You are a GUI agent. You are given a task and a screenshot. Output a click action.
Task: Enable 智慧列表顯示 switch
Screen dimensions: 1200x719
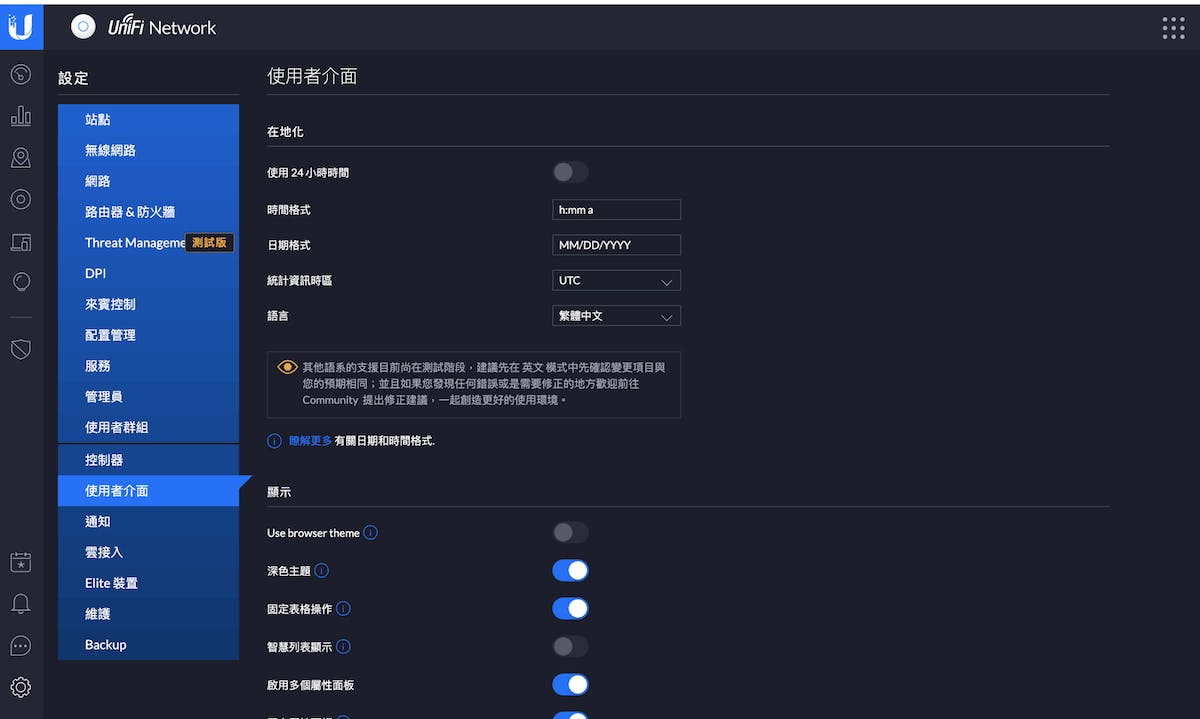point(570,647)
